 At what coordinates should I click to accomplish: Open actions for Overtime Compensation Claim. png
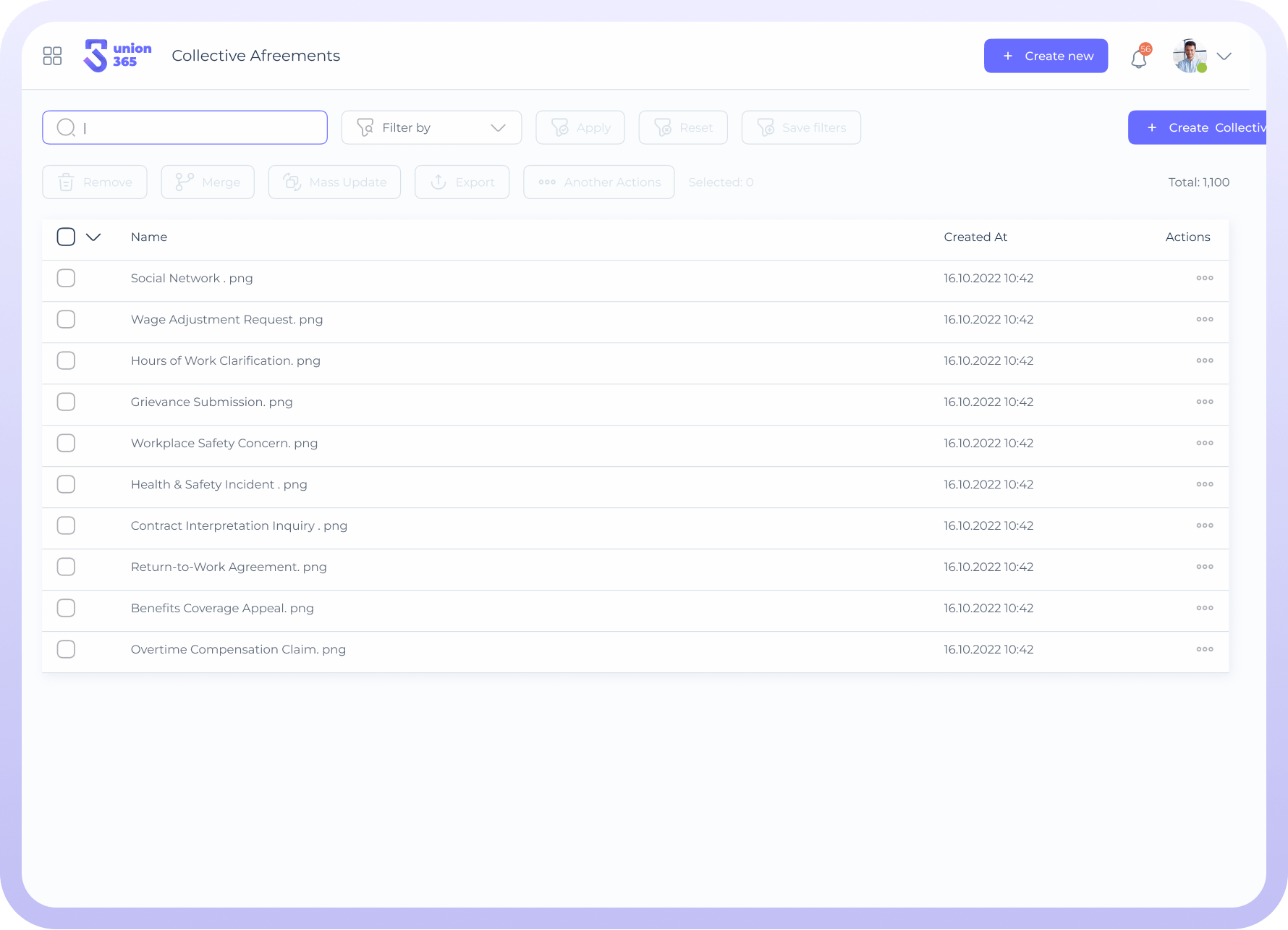pos(1205,649)
